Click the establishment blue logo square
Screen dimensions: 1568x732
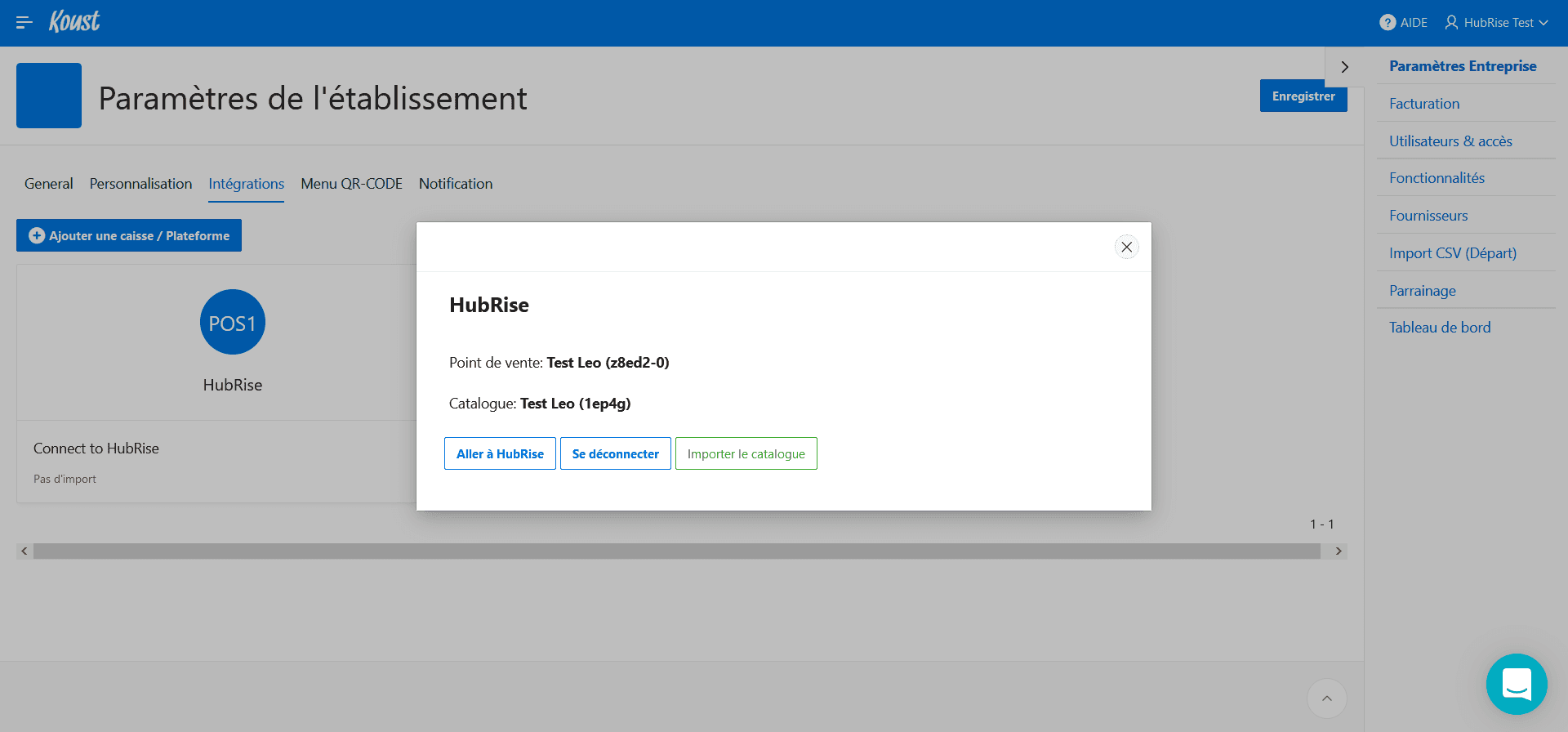pos(49,96)
